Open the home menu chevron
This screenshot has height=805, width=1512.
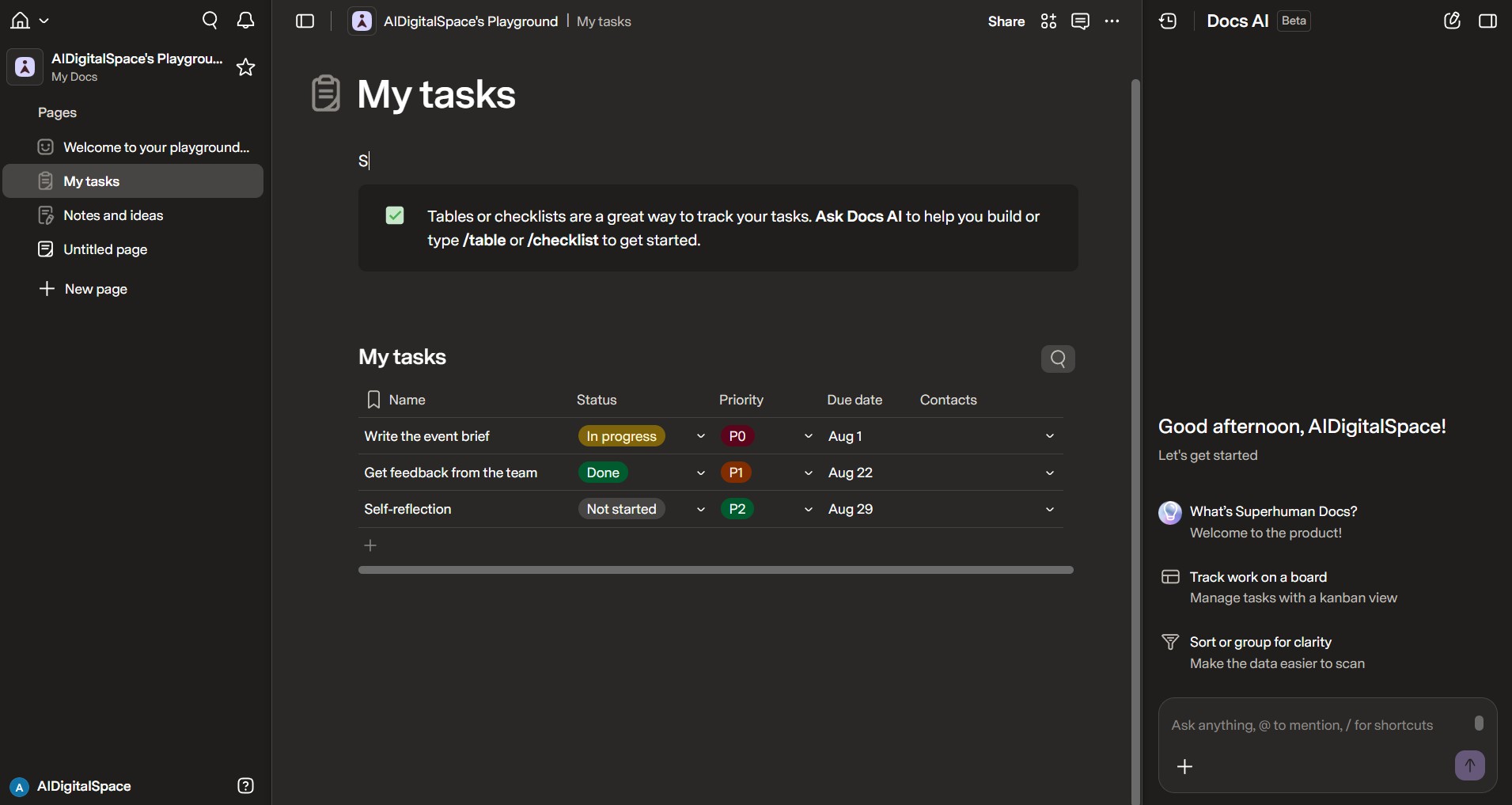click(x=44, y=21)
